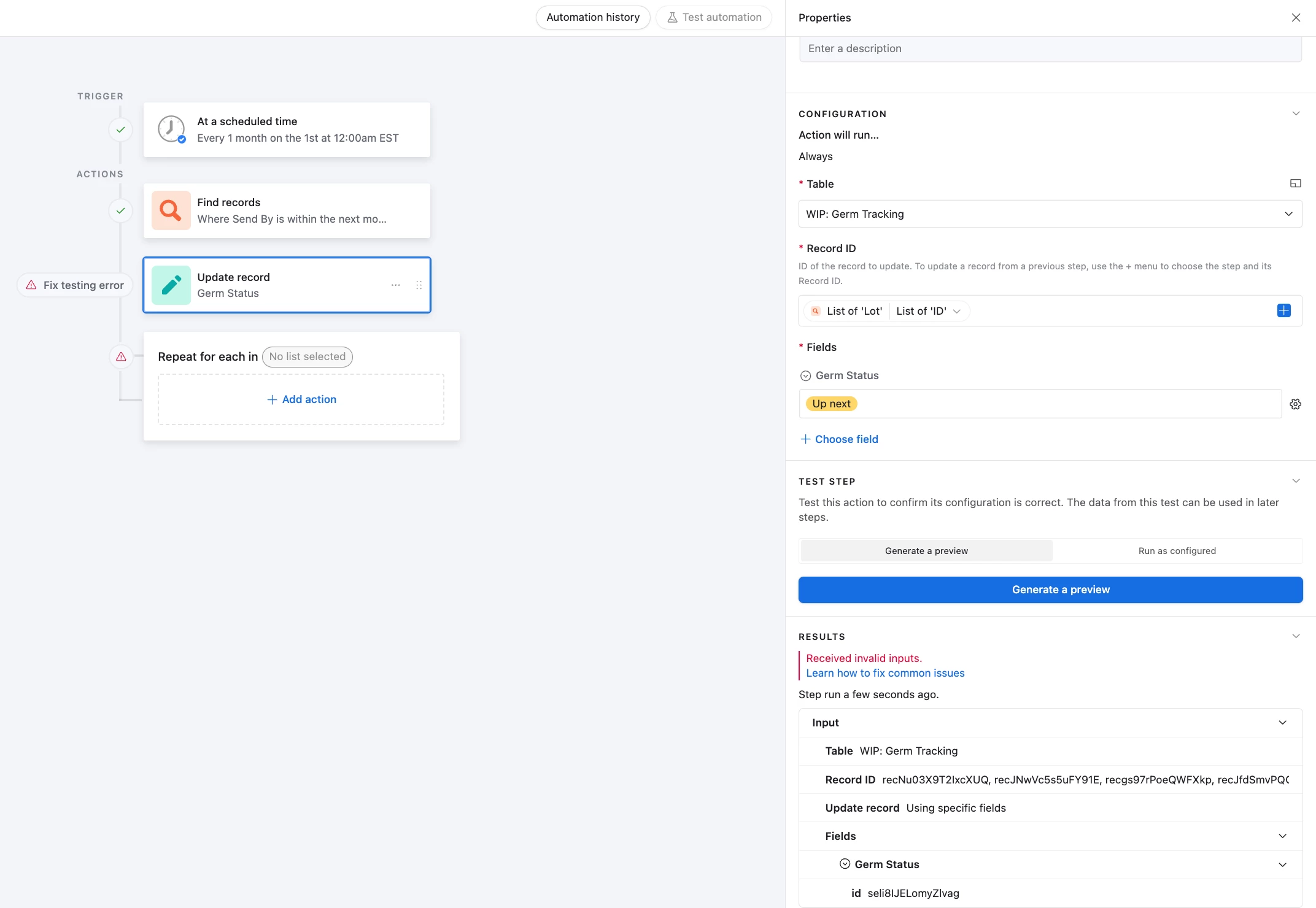1316x908 pixels.
Task: Click the expand icon beside Table label
Action: 1295,183
